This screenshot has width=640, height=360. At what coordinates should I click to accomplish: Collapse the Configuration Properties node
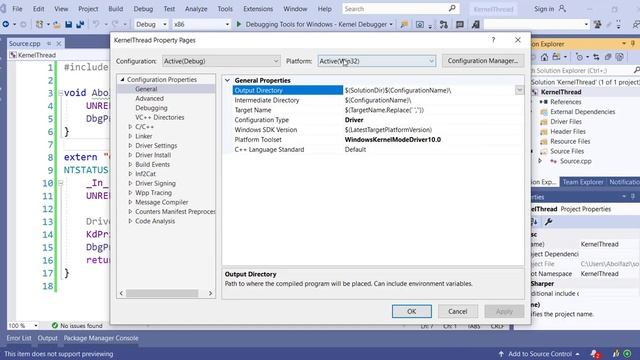pyautogui.click(x=122, y=80)
